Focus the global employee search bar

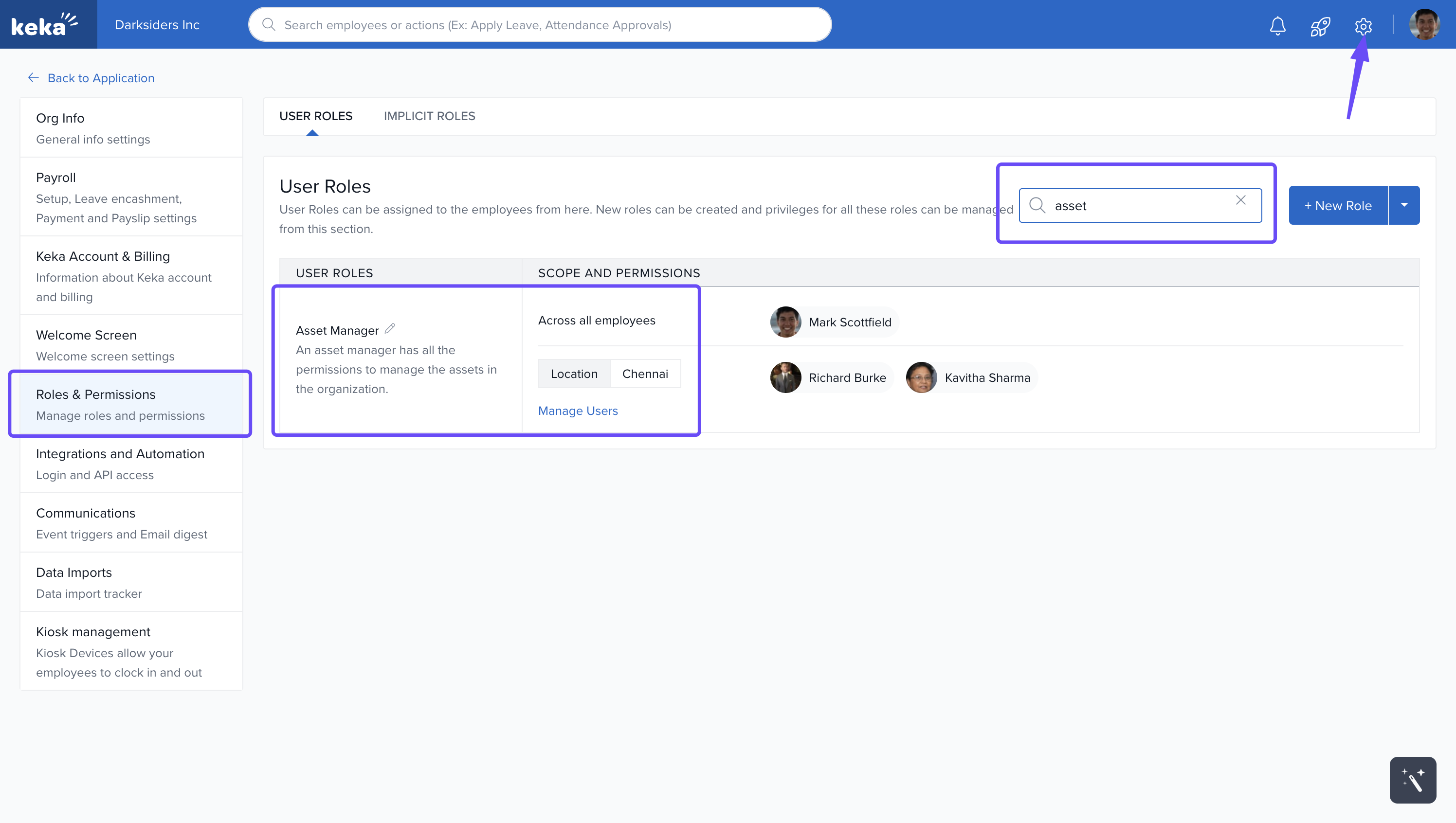pos(540,25)
